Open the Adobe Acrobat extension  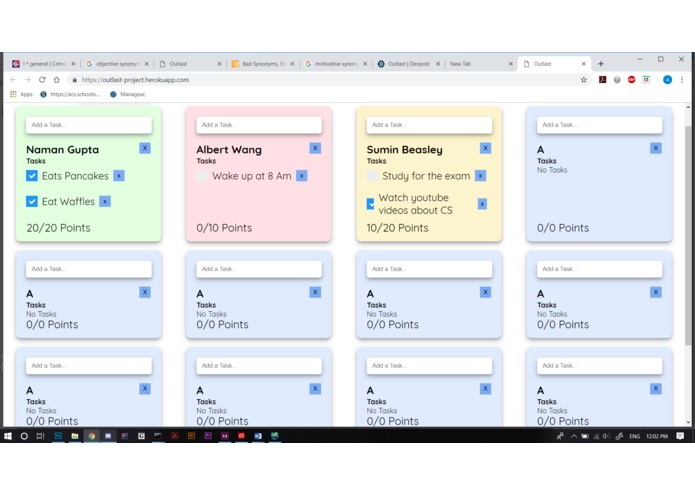point(602,80)
